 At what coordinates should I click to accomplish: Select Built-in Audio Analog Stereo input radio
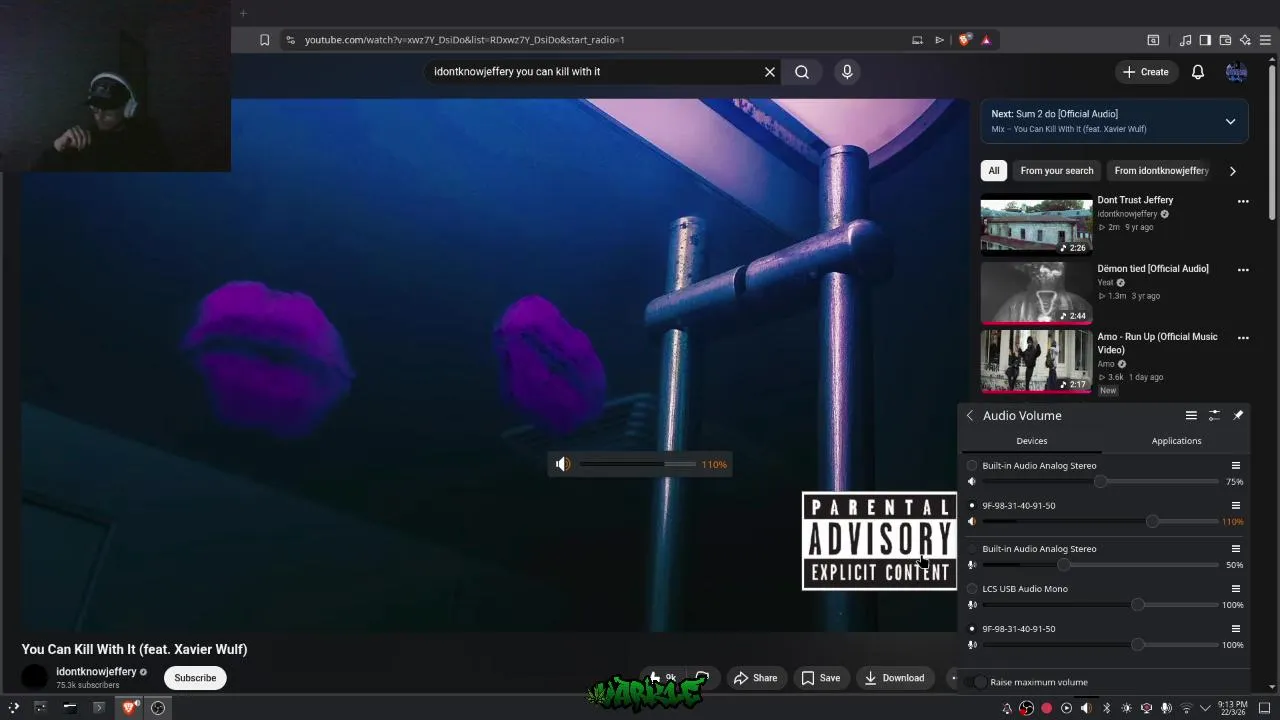pyautogui.click(x=972, y=549)
